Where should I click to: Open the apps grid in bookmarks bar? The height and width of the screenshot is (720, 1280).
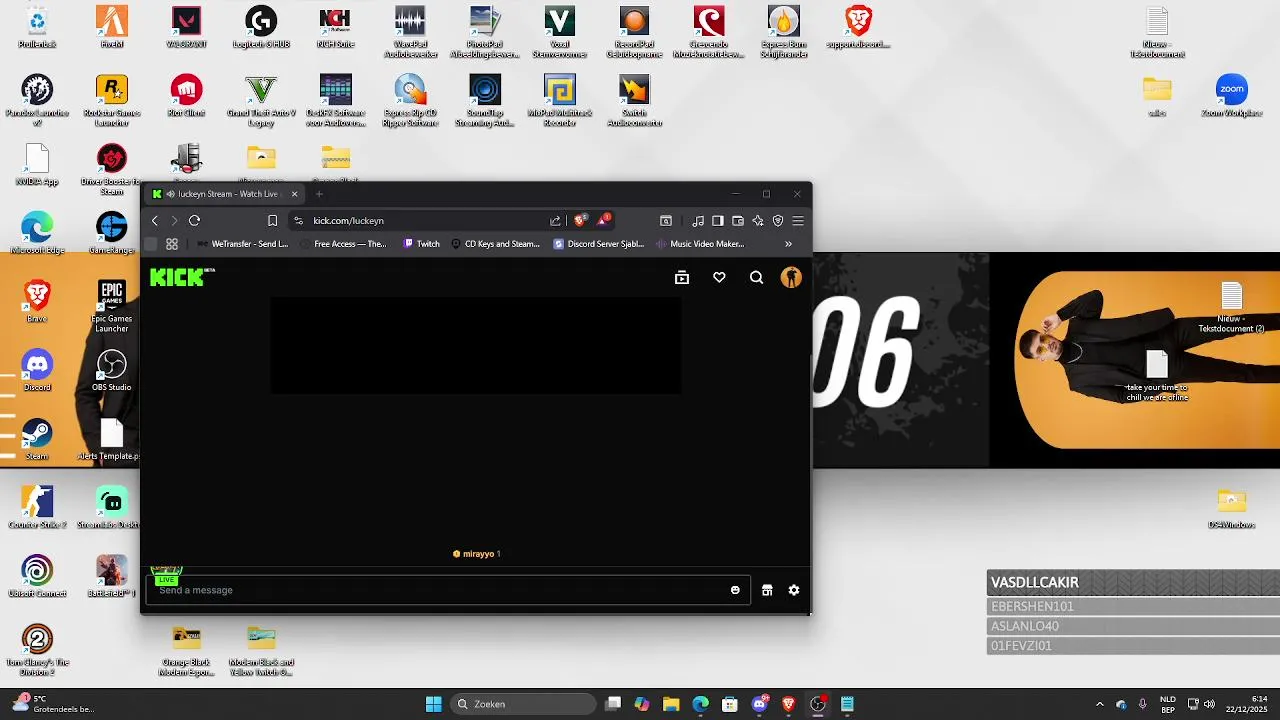pyautogui.click(x=172, y=244)
